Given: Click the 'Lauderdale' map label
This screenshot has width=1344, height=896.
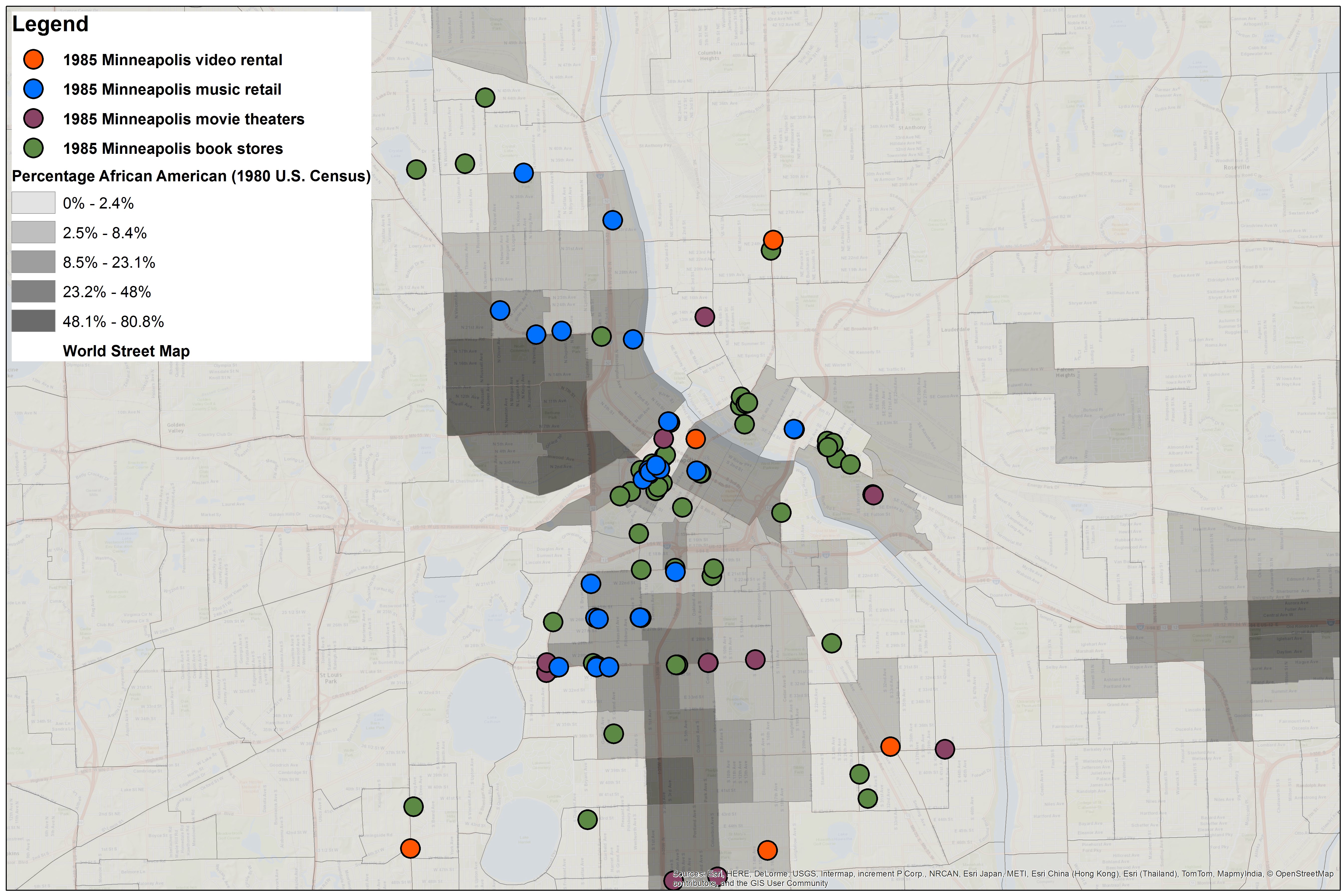Looking at the screenshot, I should point(955,330).
